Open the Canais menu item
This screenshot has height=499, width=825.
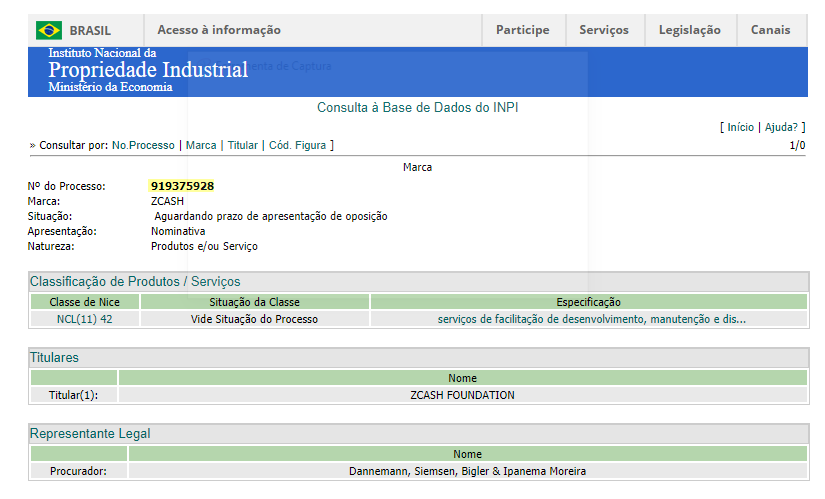point(770,30)
